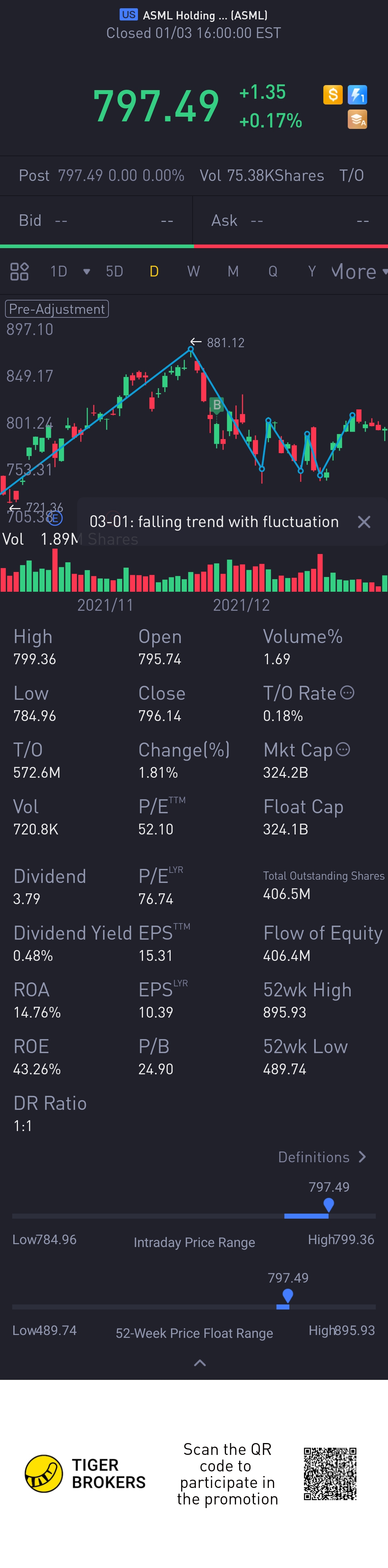Image resolution: width=388 pixels, height=1568 pixels.
Task: Select the Q quarterly chart tab
Action: pos(273,271)
